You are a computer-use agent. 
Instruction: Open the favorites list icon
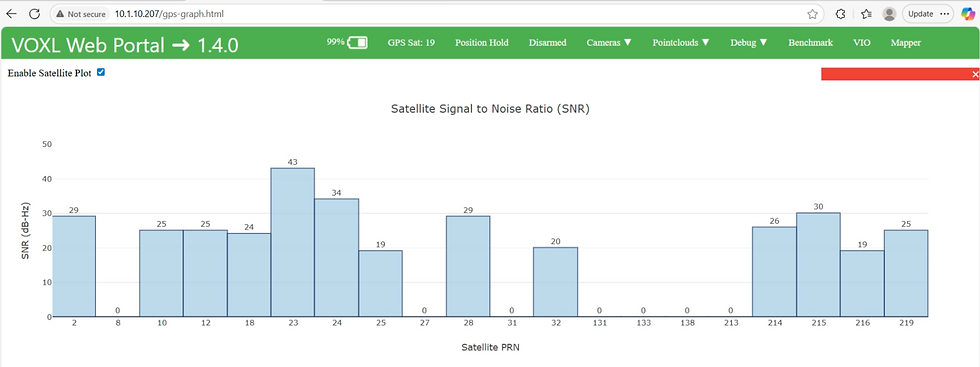pyautogui.click(x=866, y=14)
